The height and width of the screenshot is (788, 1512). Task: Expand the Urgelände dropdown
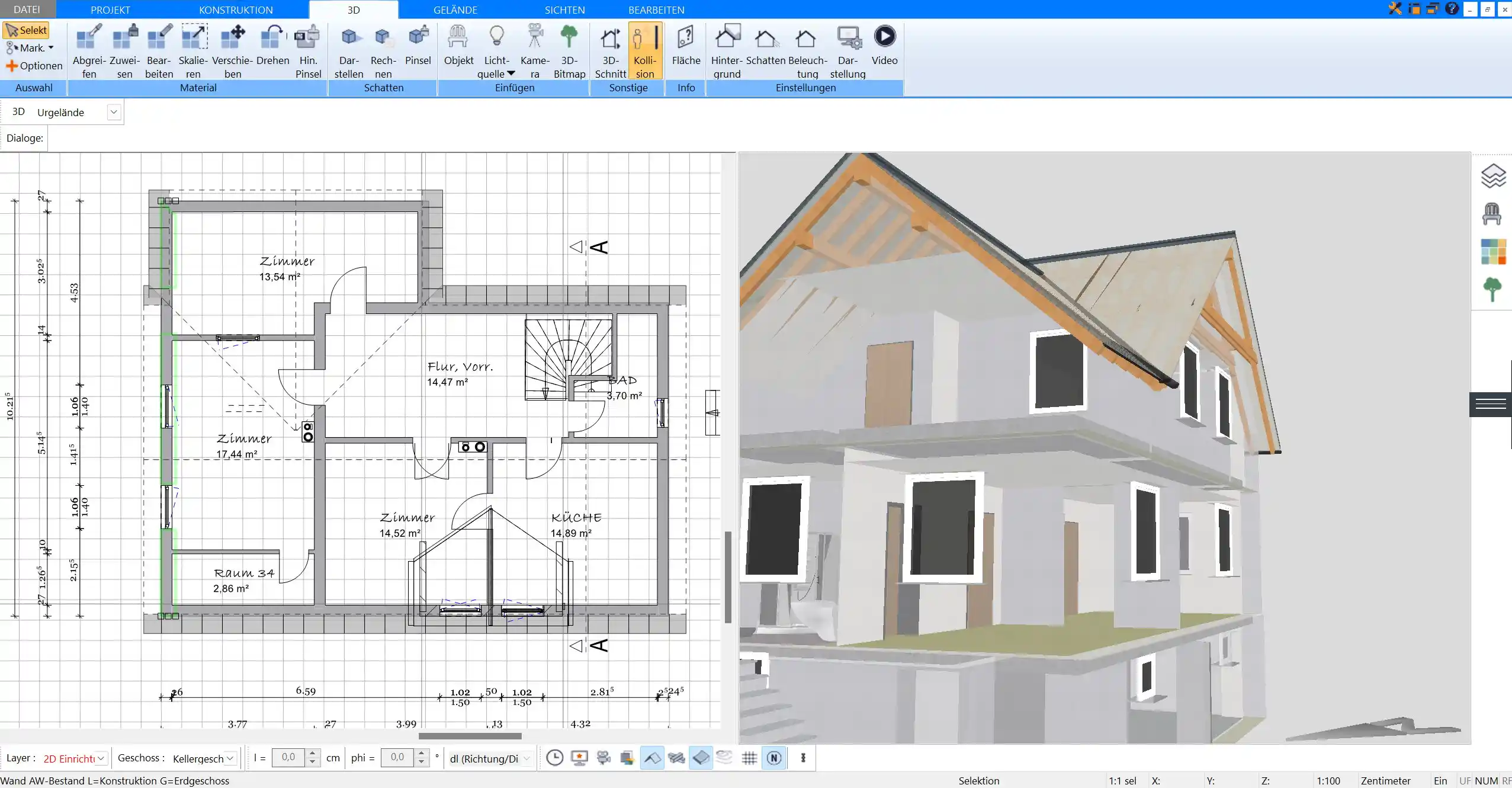[114, 112]
